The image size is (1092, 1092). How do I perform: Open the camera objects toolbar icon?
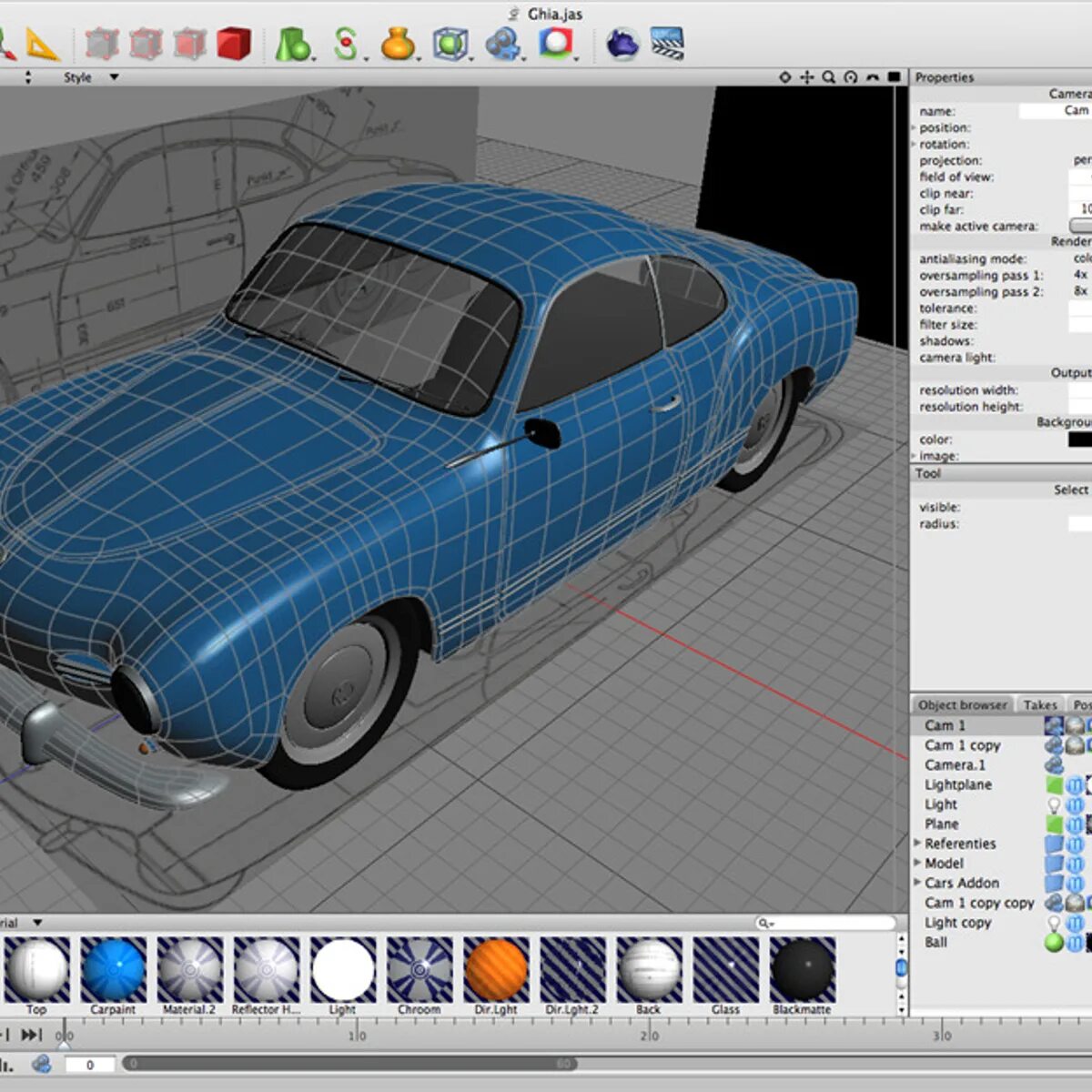[x=502, y=44]
